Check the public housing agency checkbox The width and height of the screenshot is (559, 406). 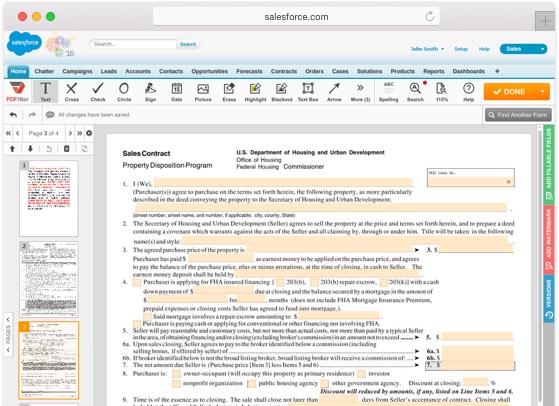[252, 384]
